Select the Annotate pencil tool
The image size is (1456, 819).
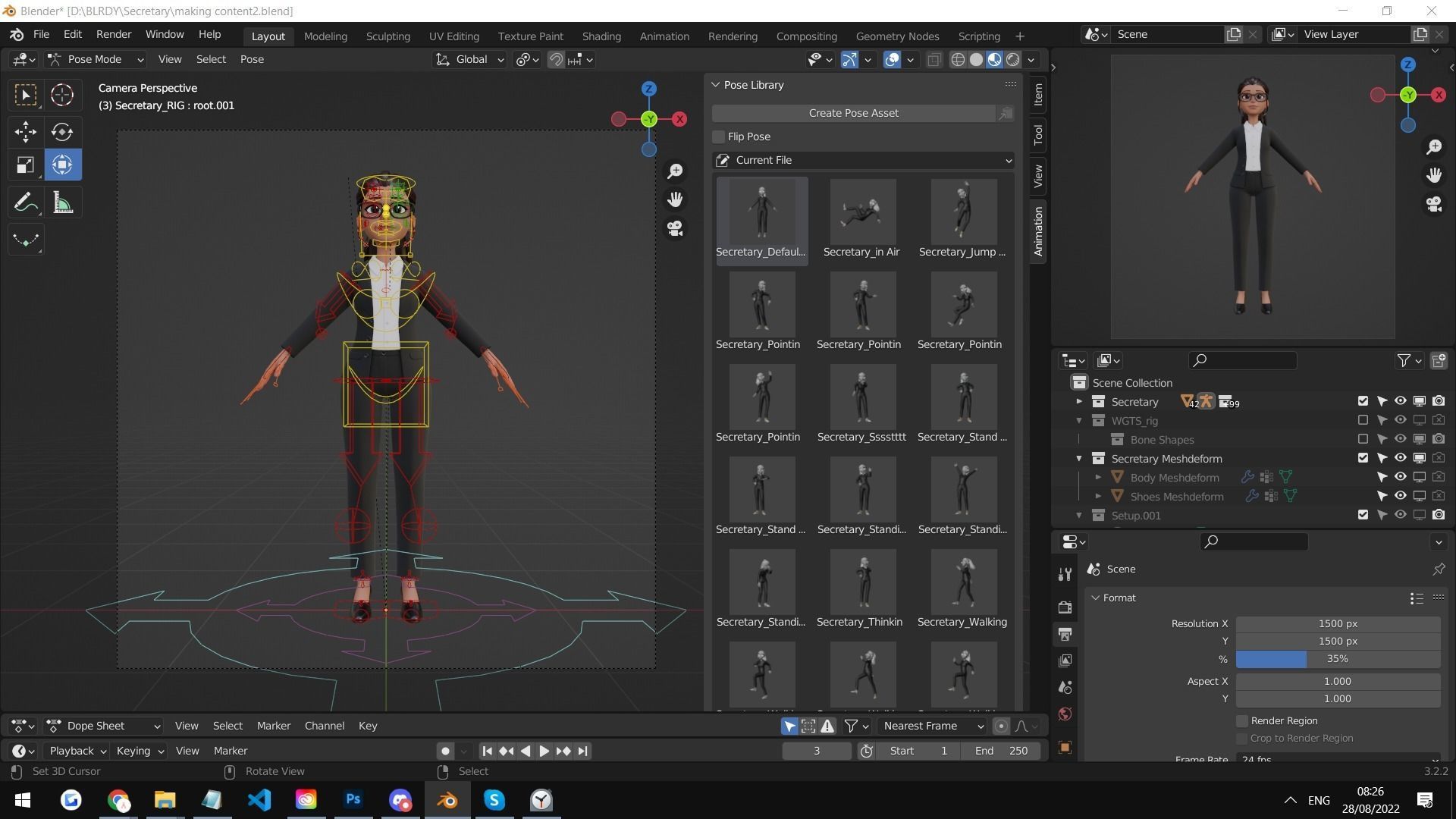coord(26,203)
